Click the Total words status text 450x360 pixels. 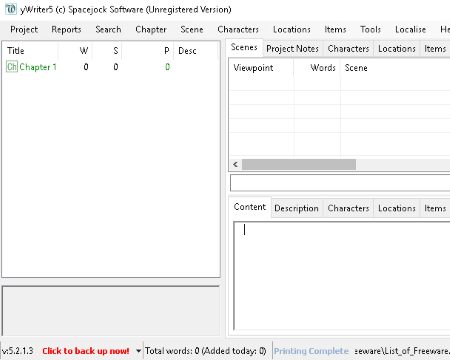click(x=206, y=351)
